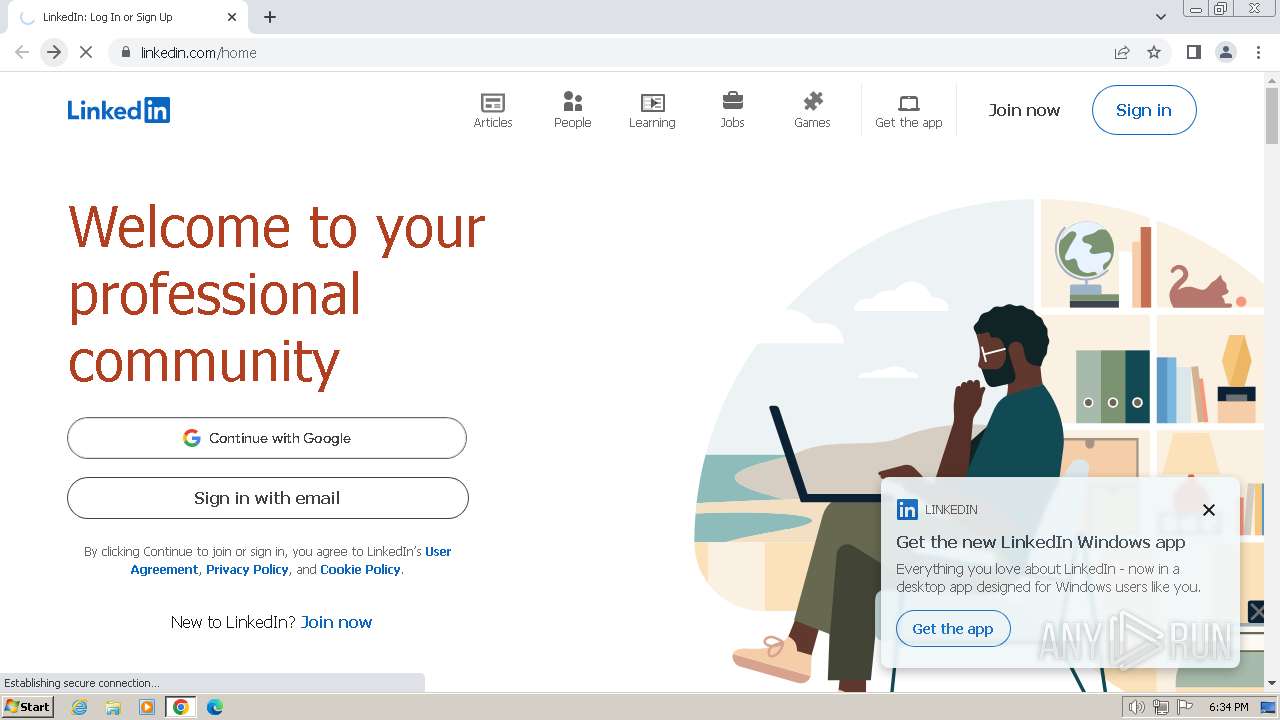Screen dimensions: 1280x720
Task: Click the LinkedIn logo in the page header
Action: point(119,110)
